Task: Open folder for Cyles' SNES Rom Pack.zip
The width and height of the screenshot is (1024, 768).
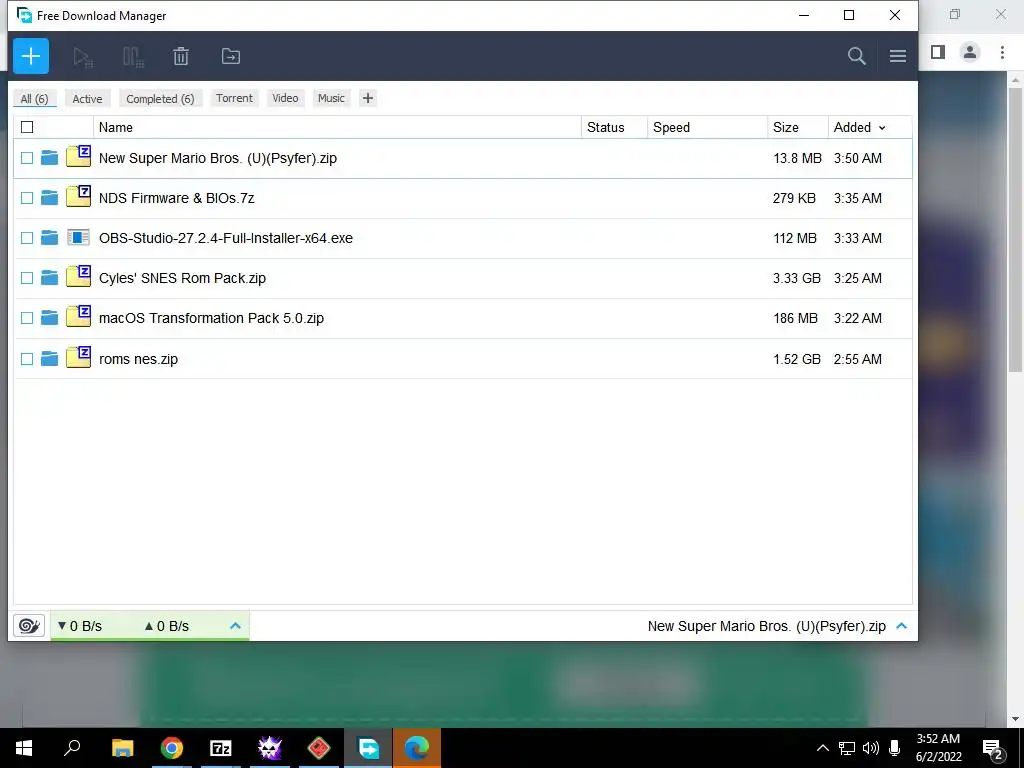Action: pos(50,278)
